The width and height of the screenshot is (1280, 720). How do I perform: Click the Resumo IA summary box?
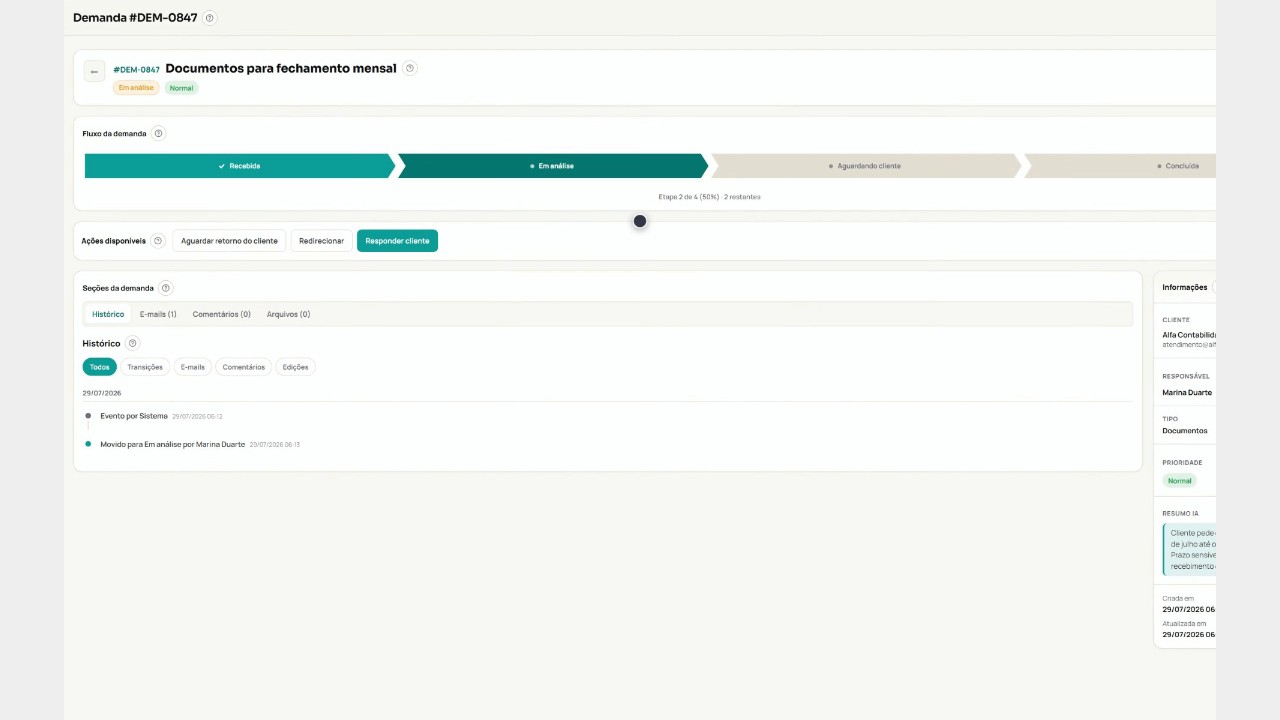pyautogui.click(x=1189, y=549)
